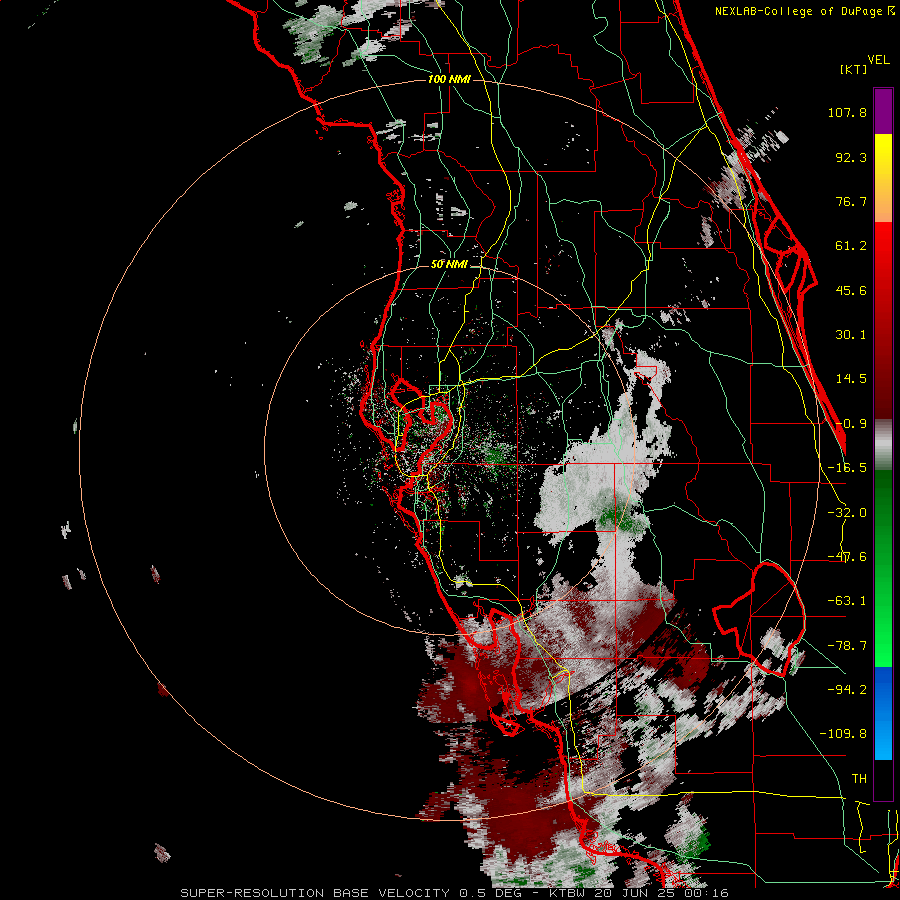The height and width of the screenshot is (900, 900).
Task: Select the 45.6 scale value
Action: [x=851, y=290]
